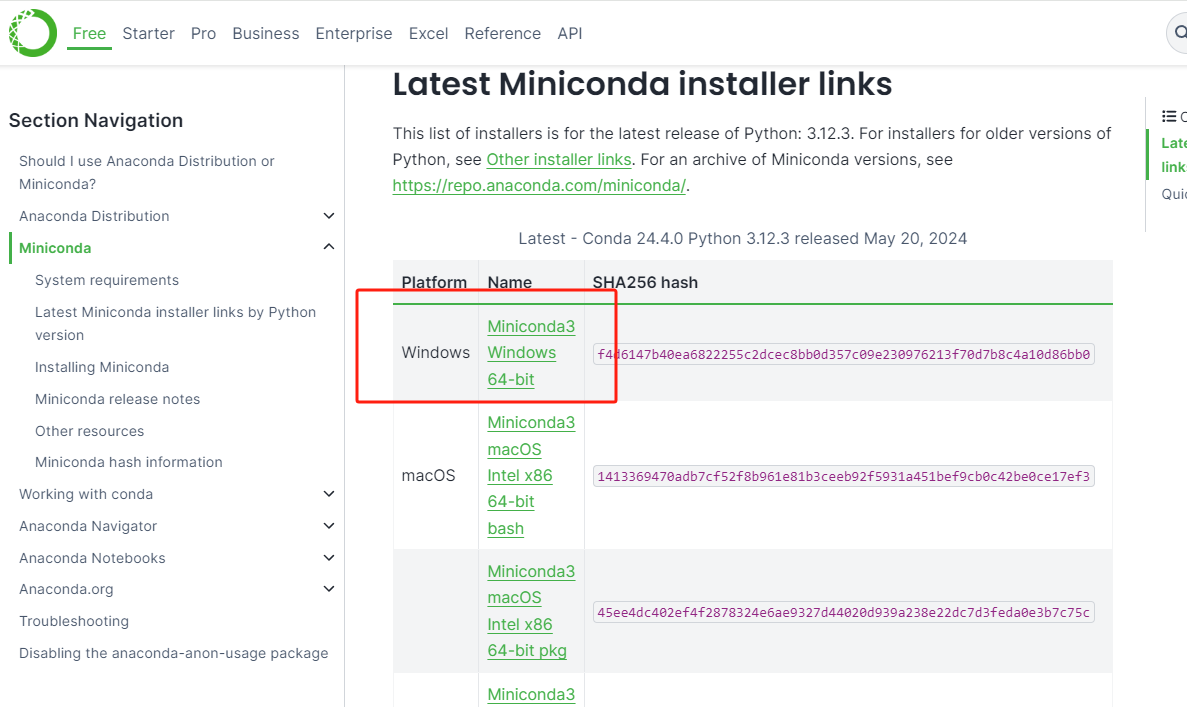This screenshot has height=707, width=1187.
Task: Open the "Other installer links" link
Action: 558,159
